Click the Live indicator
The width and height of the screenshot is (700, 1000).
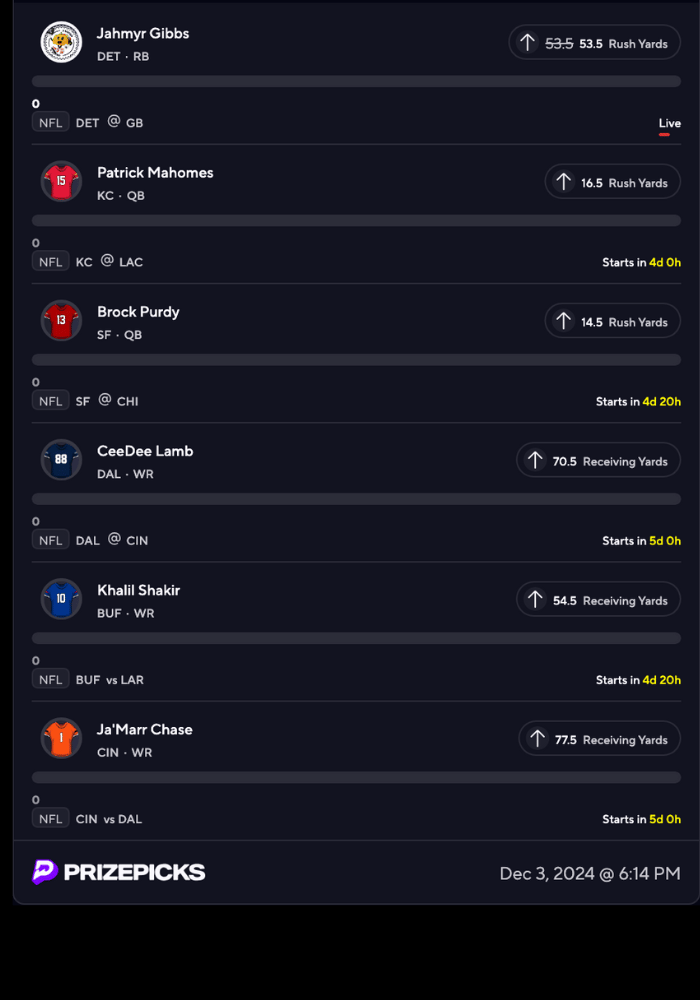669,124
